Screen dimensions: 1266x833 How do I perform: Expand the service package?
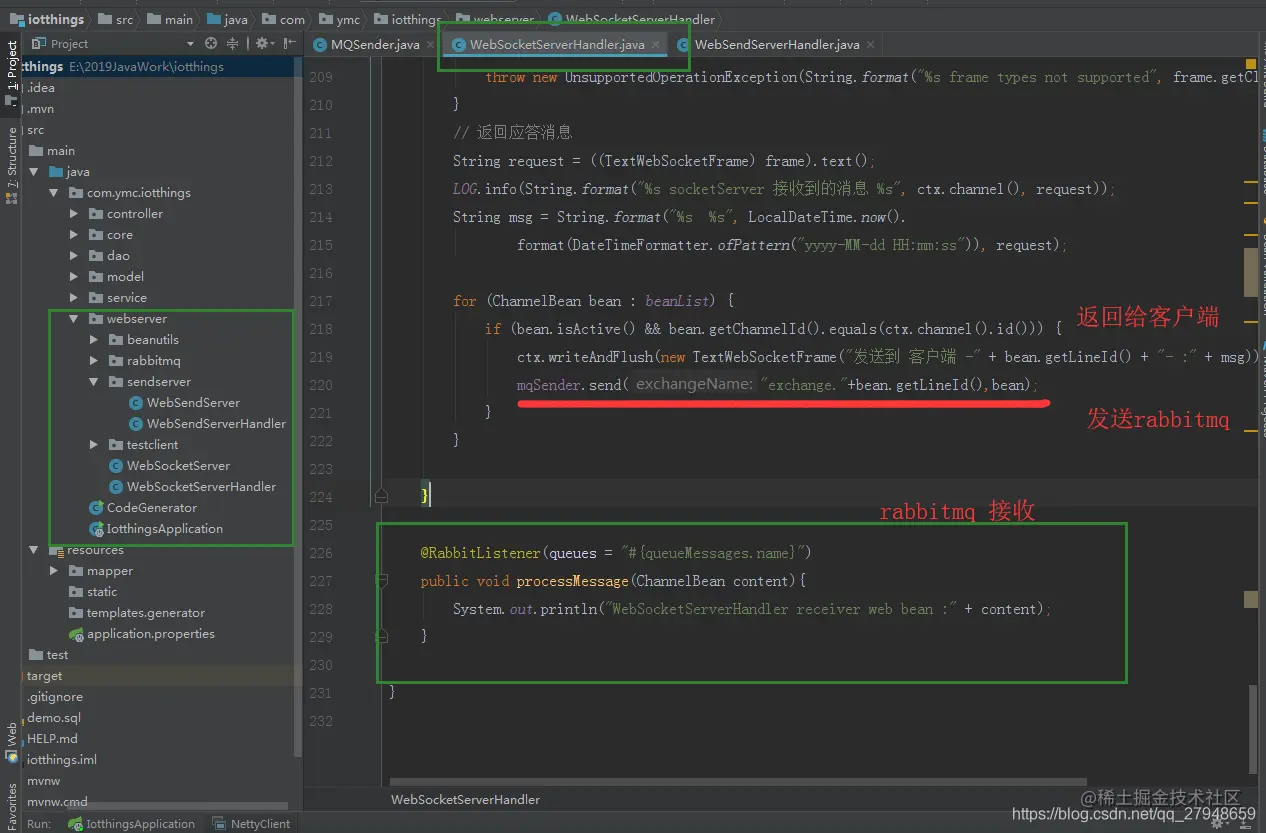point(74,298)
